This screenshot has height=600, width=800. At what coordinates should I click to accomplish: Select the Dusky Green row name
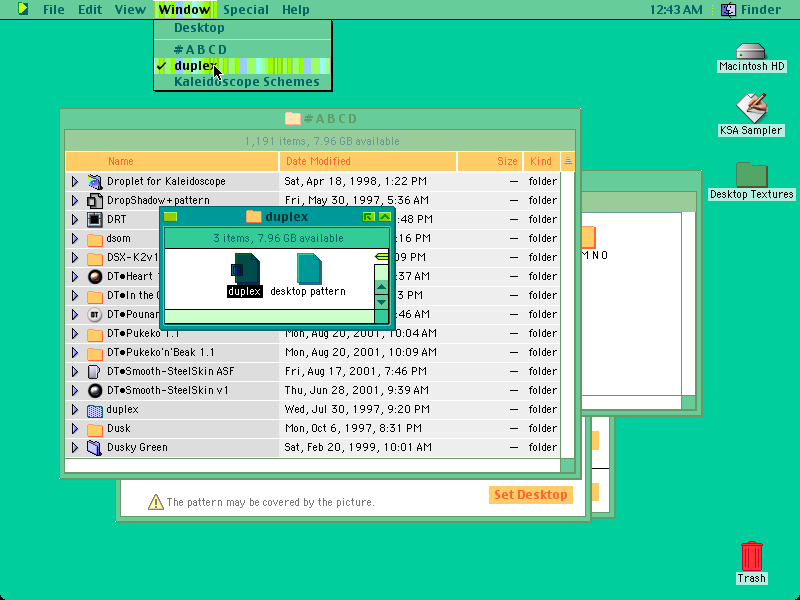point(137,447)
